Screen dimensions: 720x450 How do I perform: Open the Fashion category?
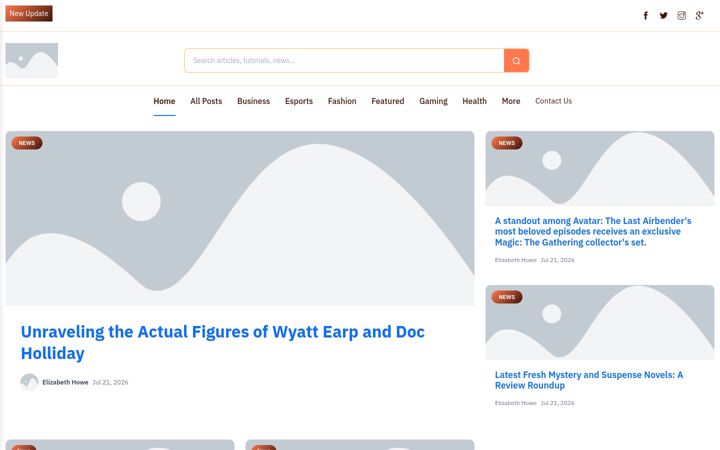click(x=342, y=101)
